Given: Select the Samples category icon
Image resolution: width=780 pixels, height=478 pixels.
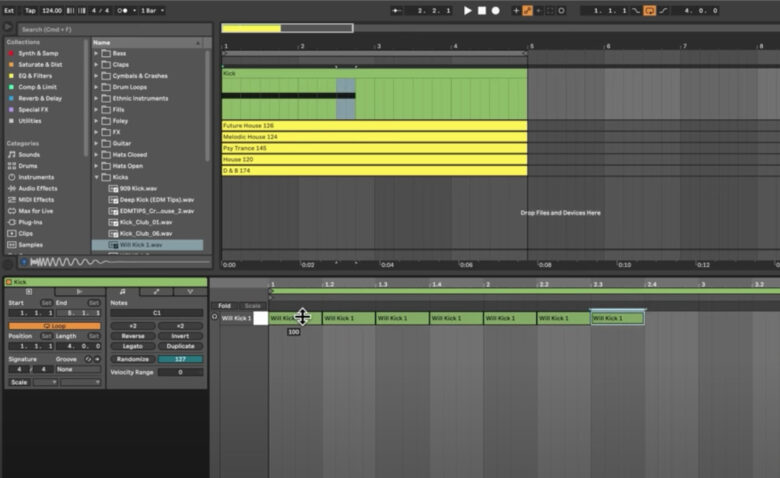Looking at the screenshot, I should point(12,244).
